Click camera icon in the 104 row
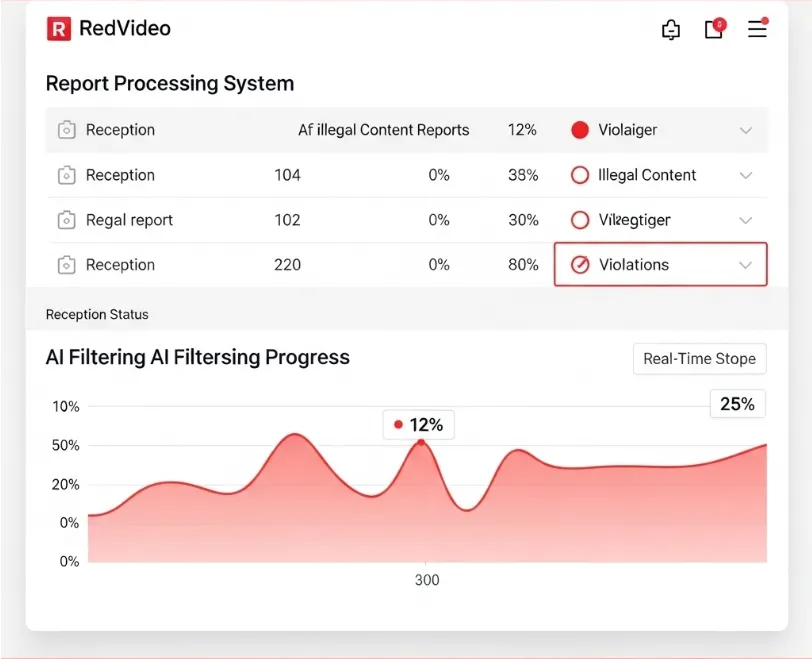Screen dimensions: 812x659 [x=66, y=175]
